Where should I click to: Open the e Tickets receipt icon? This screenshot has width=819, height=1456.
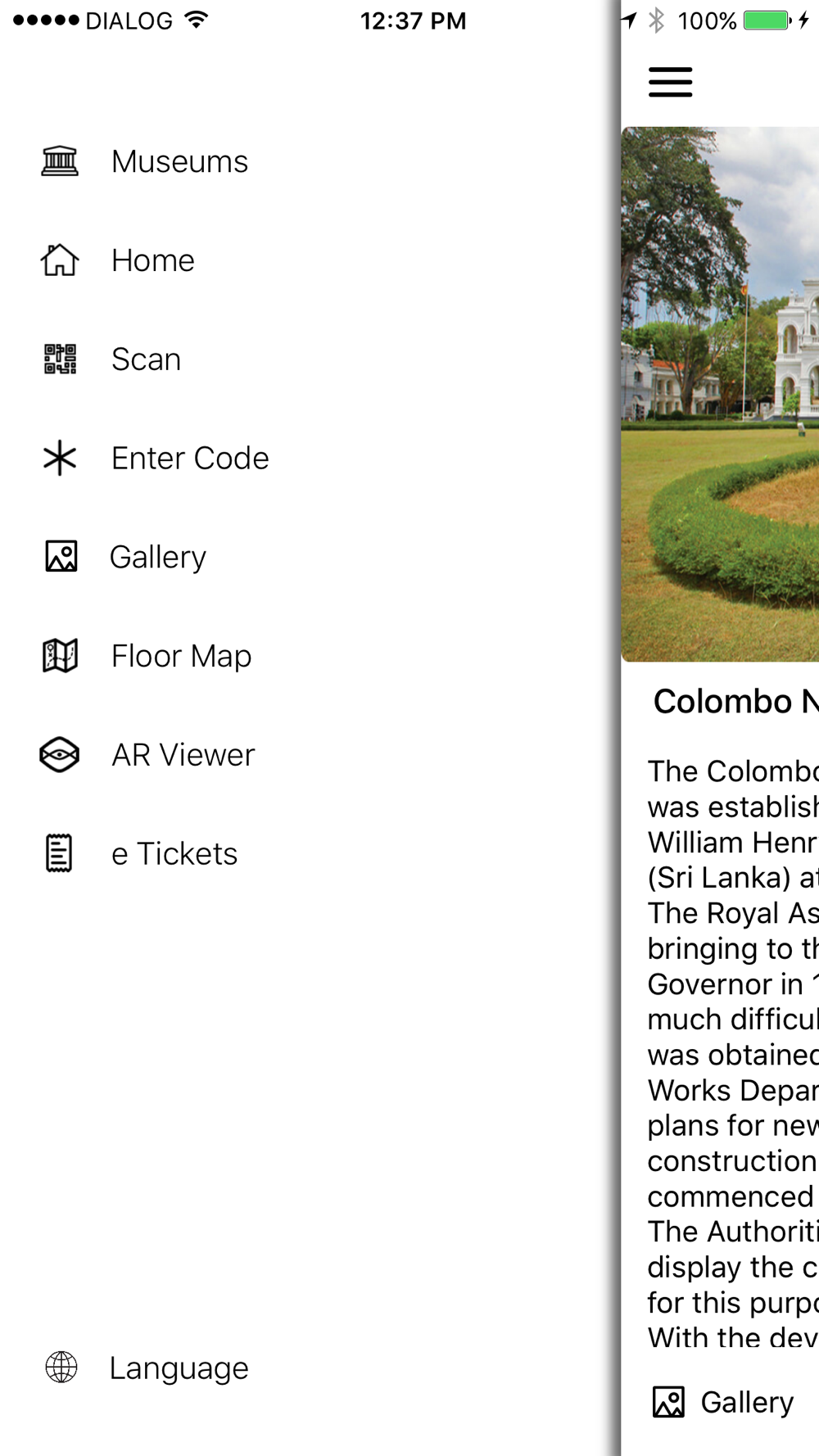[x=59, y=853]
